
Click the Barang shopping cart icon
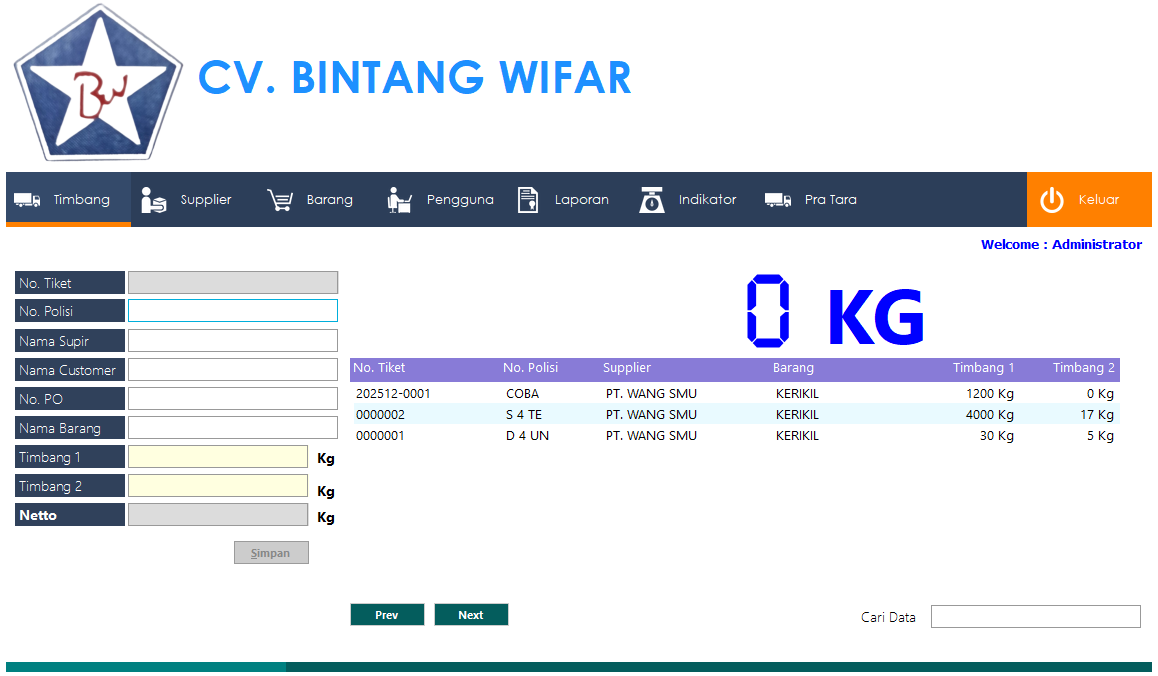281,199
